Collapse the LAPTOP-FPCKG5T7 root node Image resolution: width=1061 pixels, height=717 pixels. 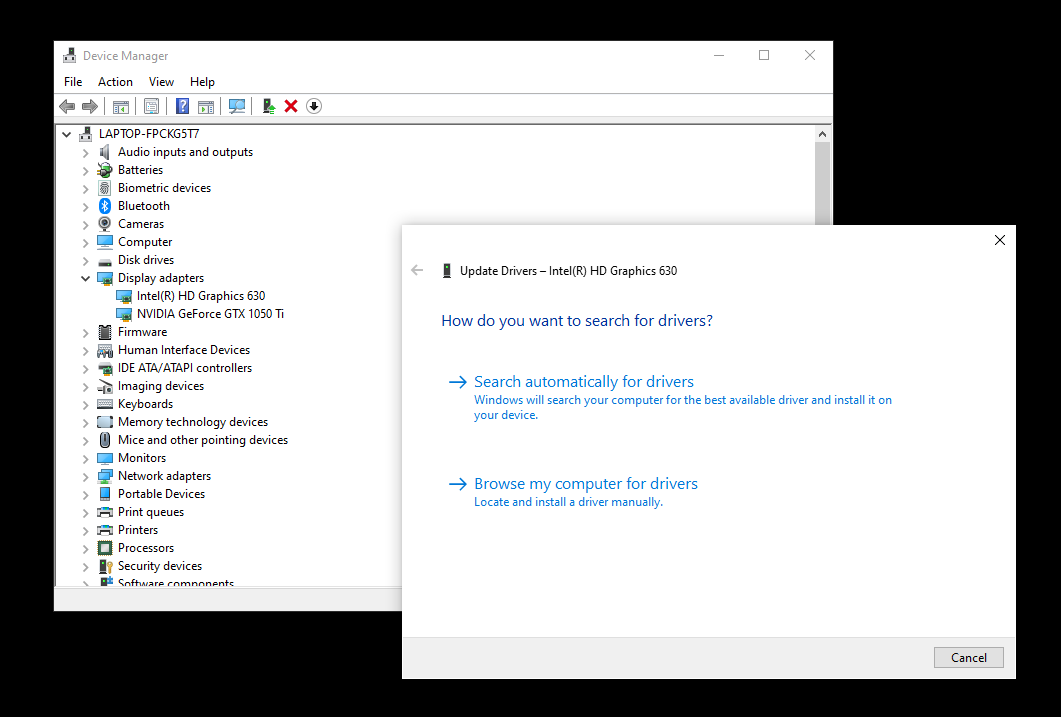point(66,134)
